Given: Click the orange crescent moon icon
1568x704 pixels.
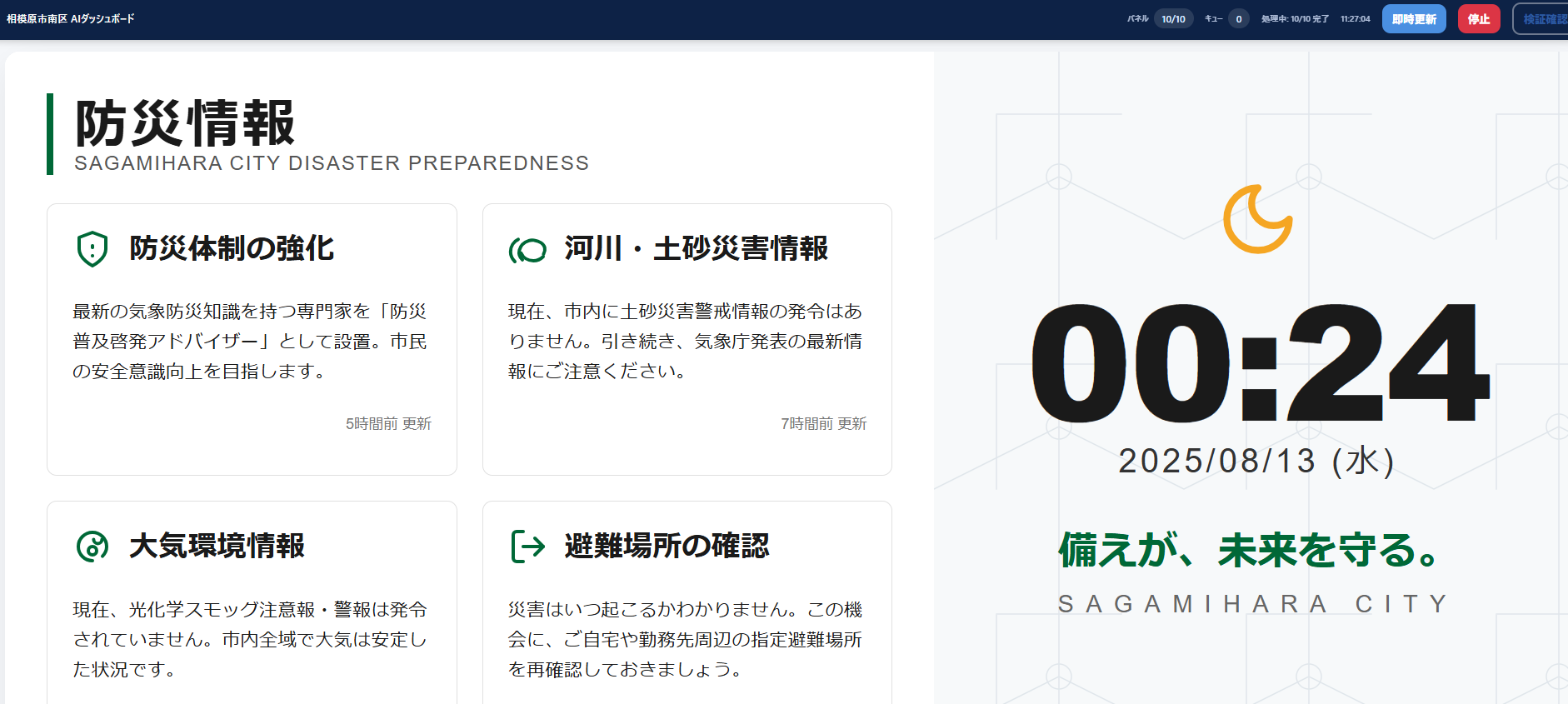Looking at the screenshot, I should click(1257, 219).
